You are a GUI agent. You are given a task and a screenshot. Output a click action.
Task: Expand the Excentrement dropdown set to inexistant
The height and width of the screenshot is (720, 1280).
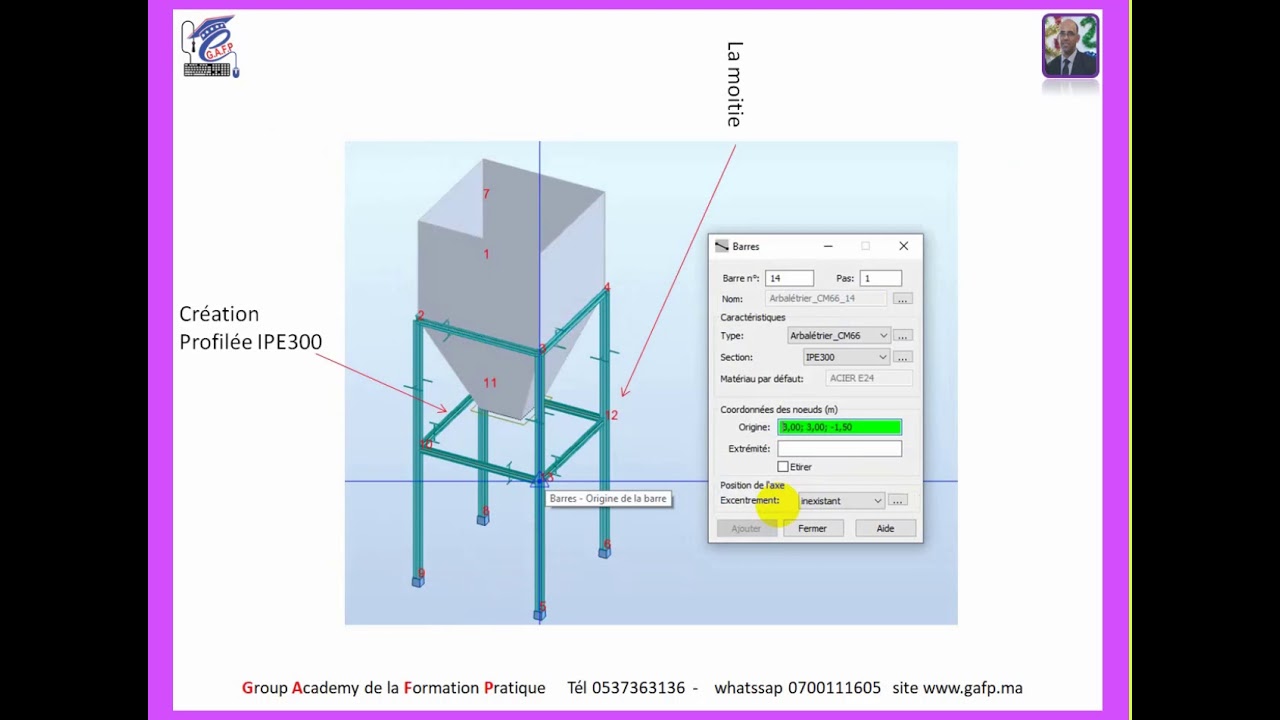pos(840,501)
